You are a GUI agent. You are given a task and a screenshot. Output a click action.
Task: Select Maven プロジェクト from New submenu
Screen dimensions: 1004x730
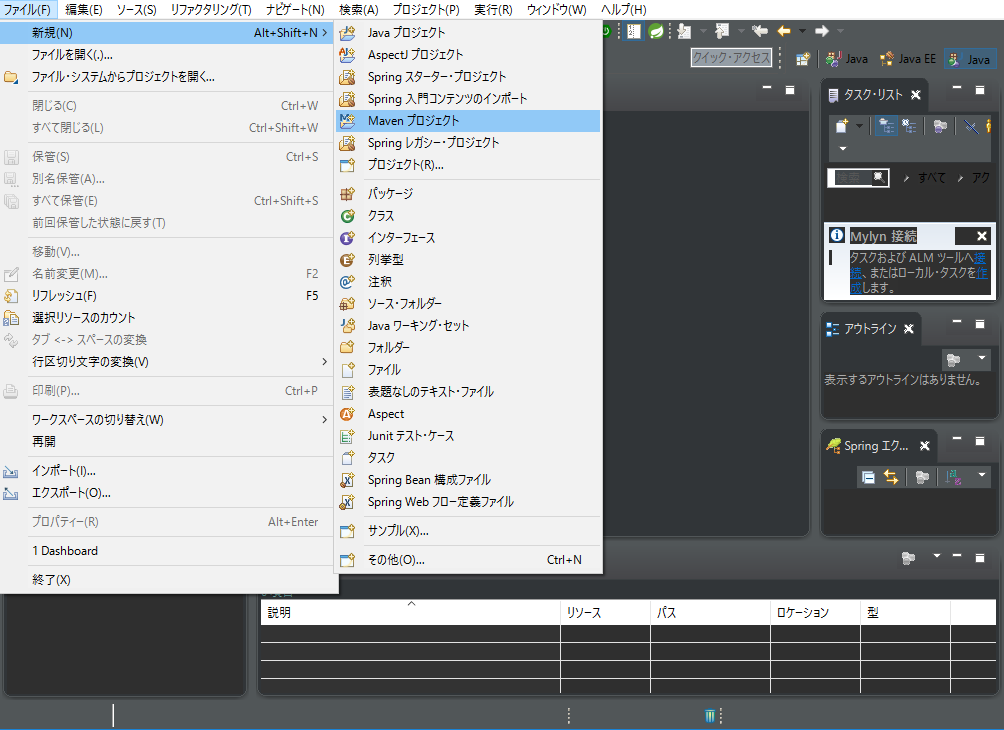(468, 120)
